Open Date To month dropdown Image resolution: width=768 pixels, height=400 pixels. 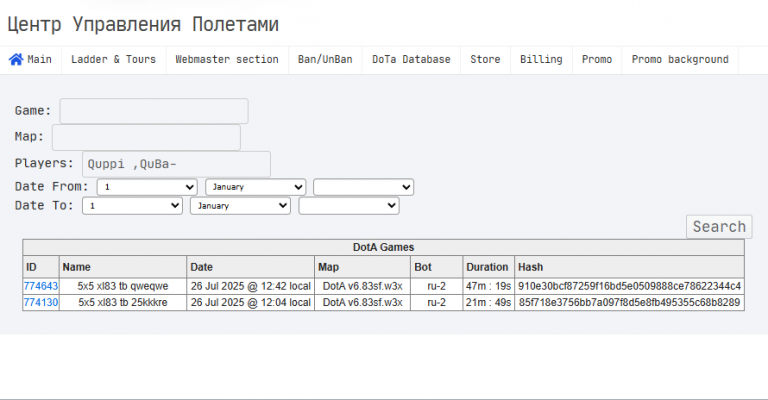click(240, 206)
